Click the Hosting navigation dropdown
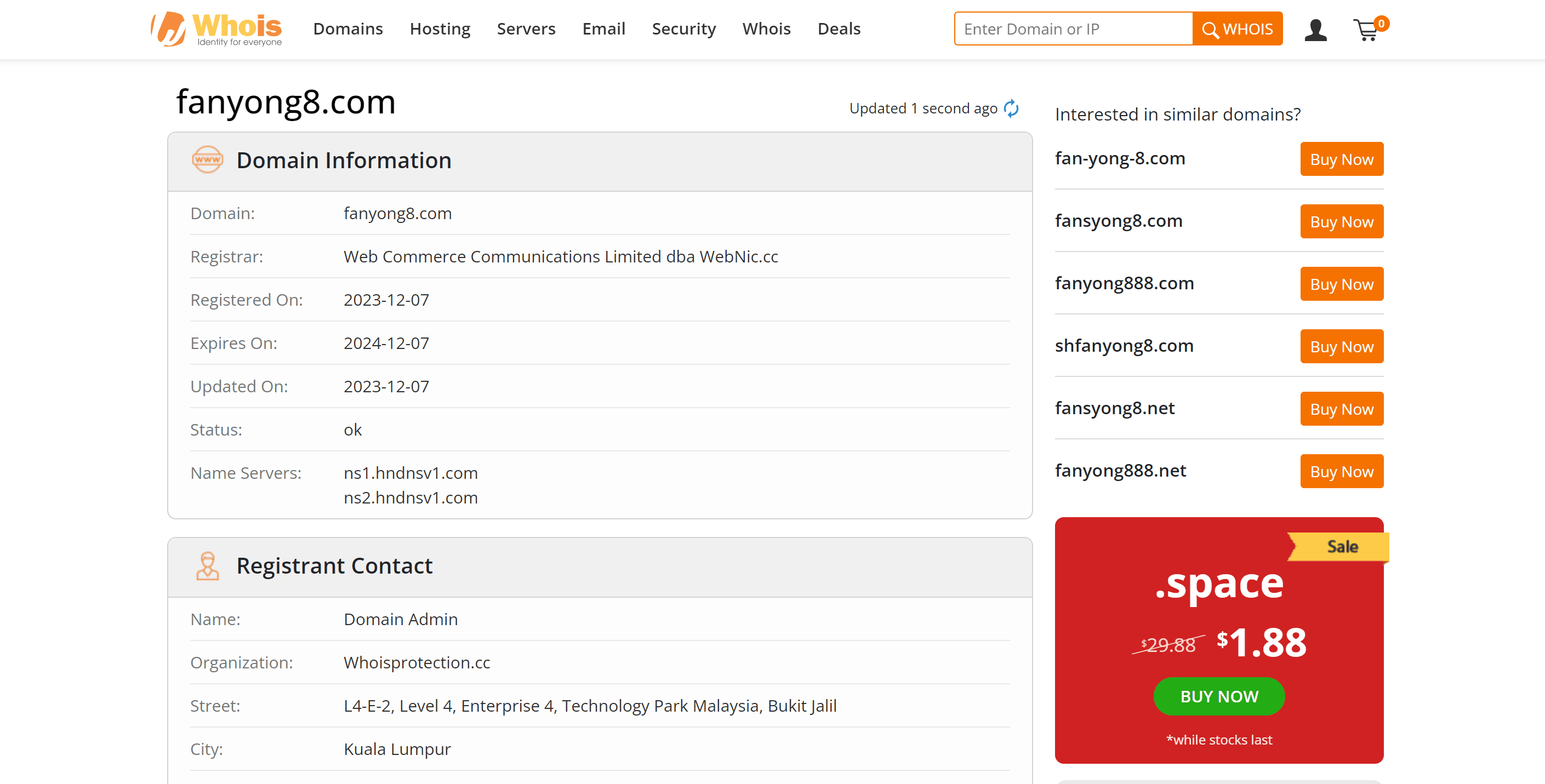 [x=439, y=27]
